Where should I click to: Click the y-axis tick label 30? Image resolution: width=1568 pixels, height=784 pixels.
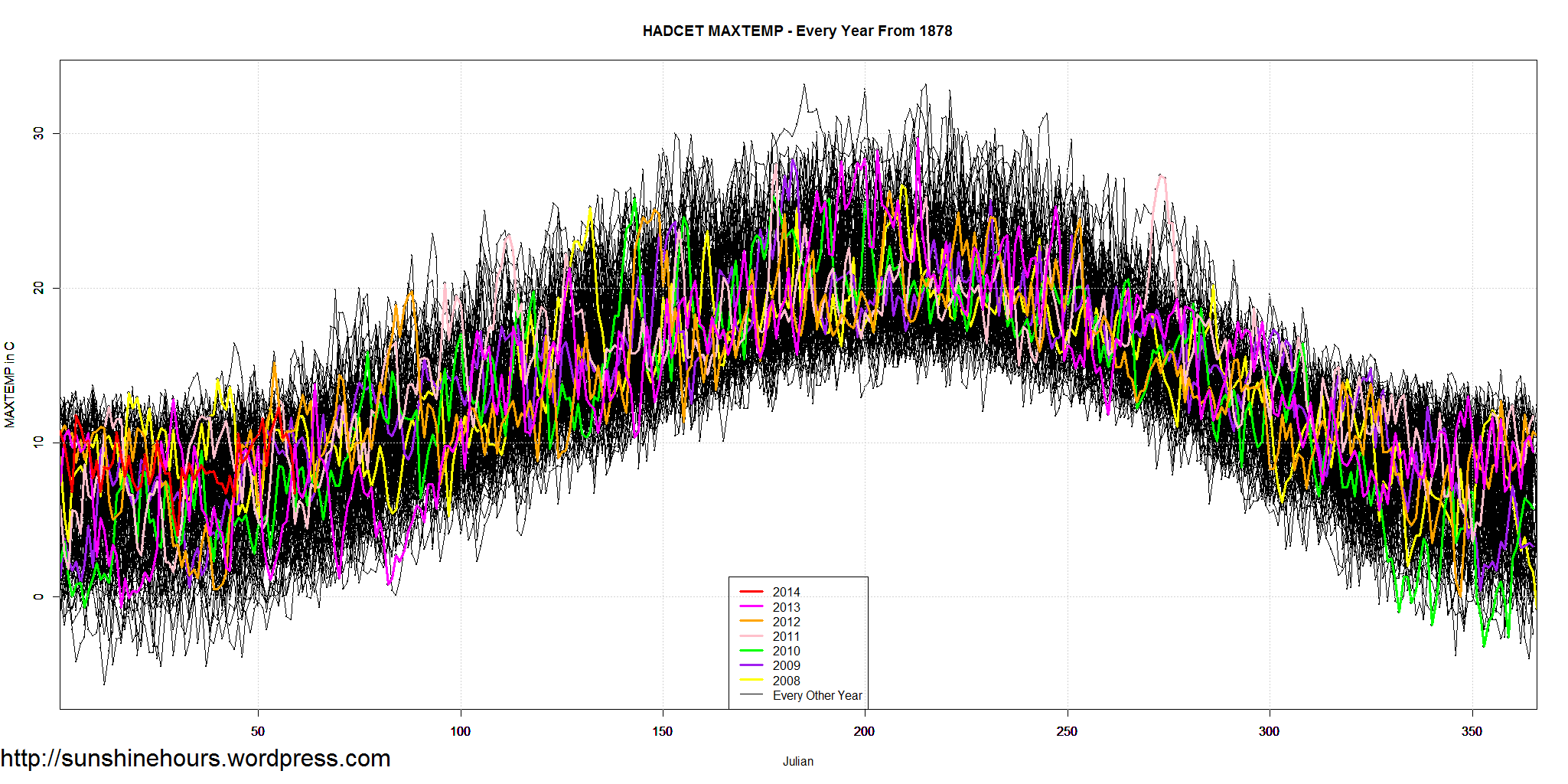click(x=38, y=133)
